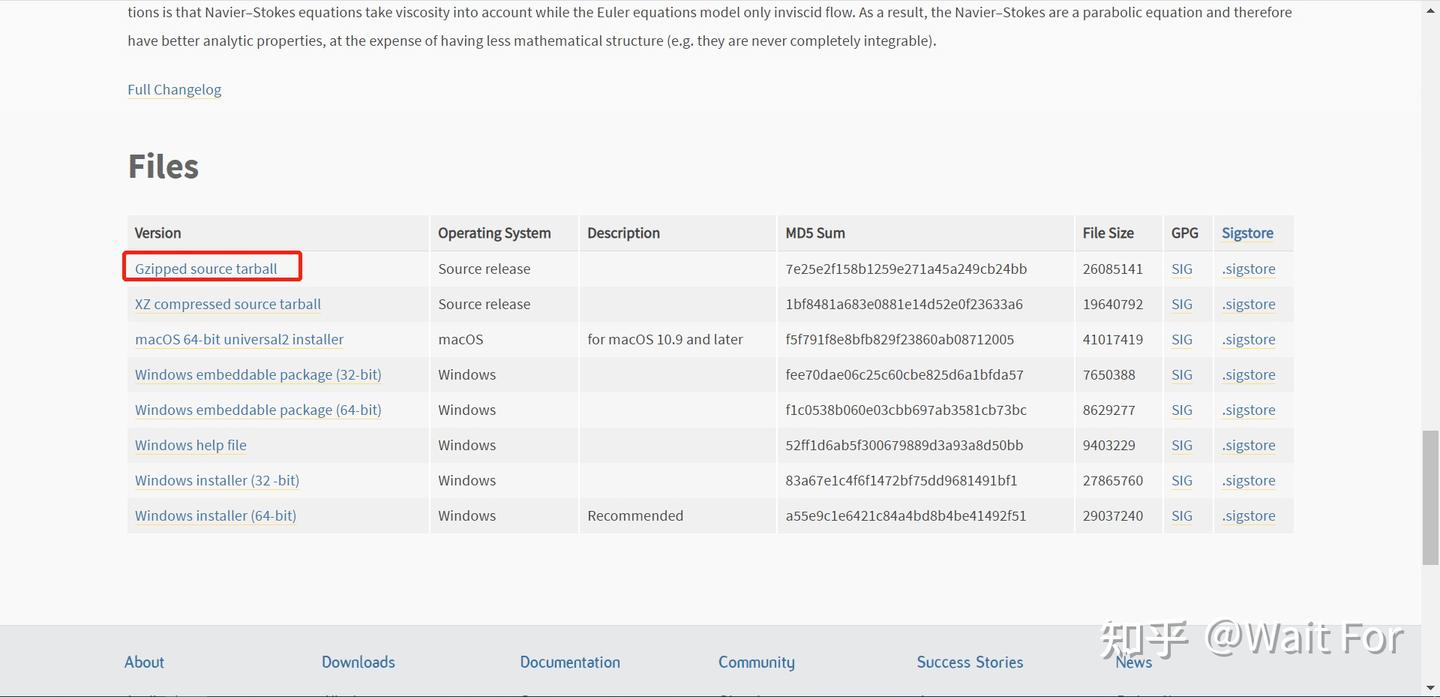Click SIG link for Gzipped source tarball
Image resolution: width=1440 pixels, height=697 pixels.
1182,269
